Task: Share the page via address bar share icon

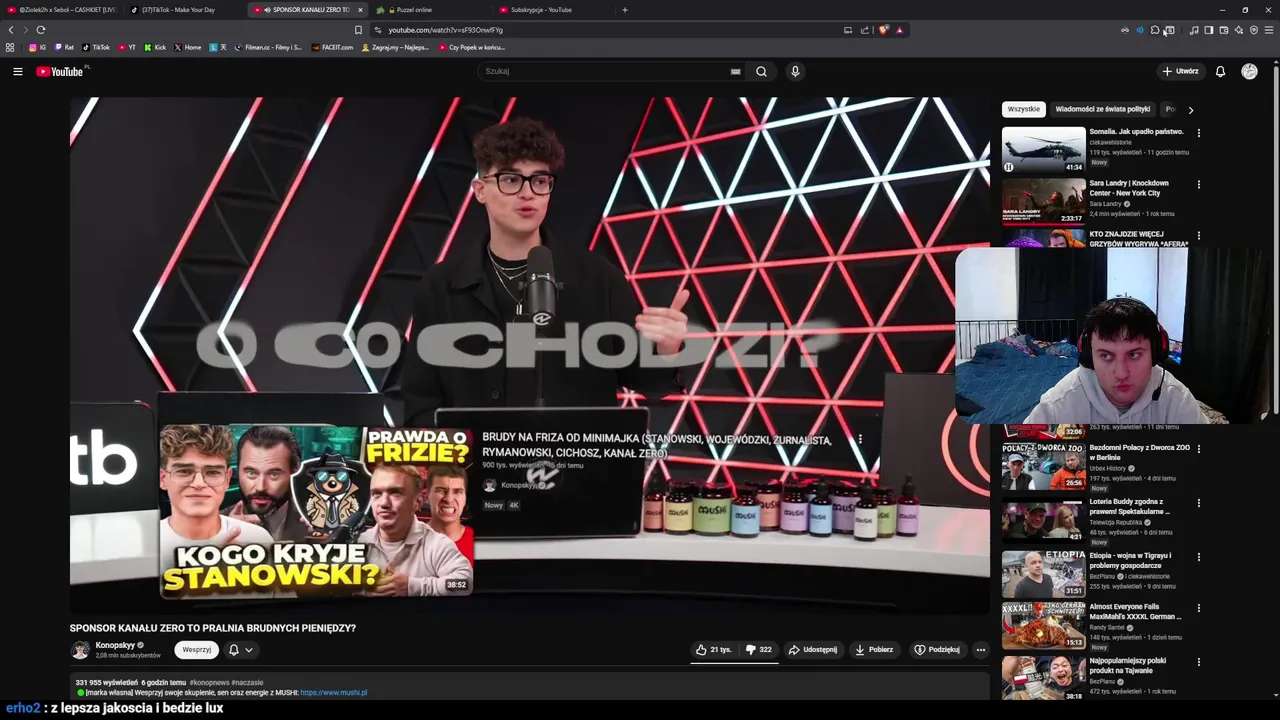Action: (865, 30)
